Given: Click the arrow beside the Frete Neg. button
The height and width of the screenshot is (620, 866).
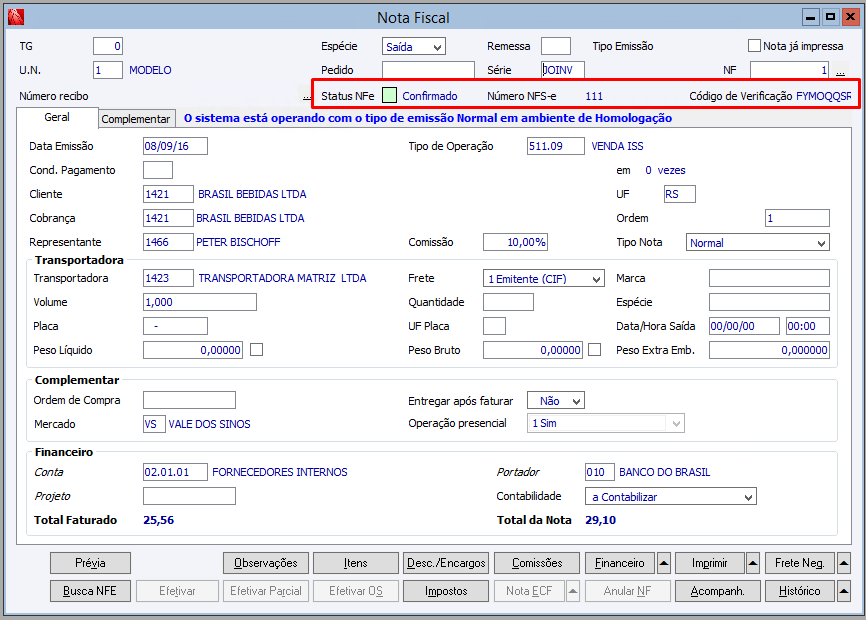Looking at the screenshot, I should [x=843, y=563].
